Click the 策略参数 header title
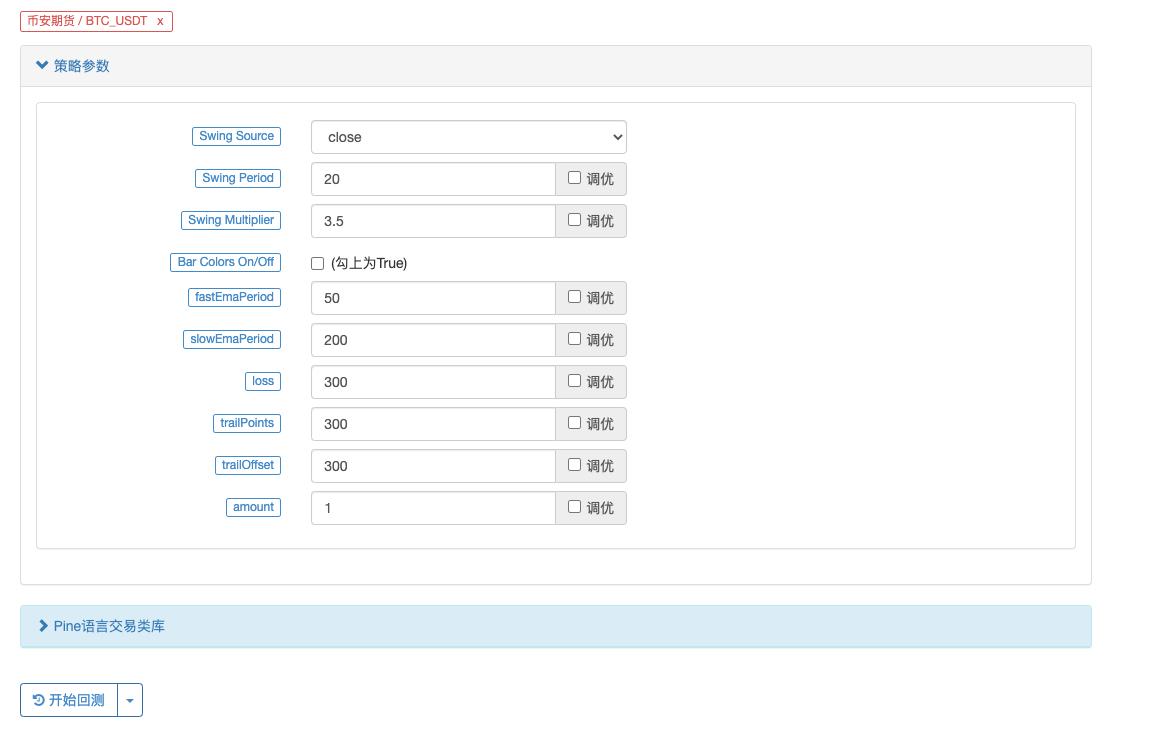Screen dimensions: 1169x734 [x=81, y=66]
